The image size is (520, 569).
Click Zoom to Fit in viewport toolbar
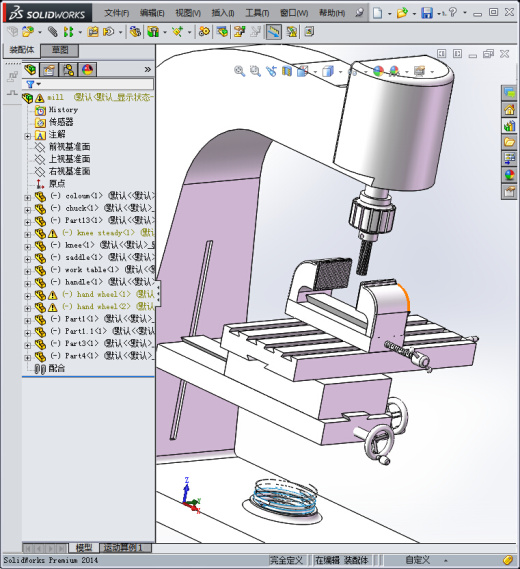(x=239, y=71)
